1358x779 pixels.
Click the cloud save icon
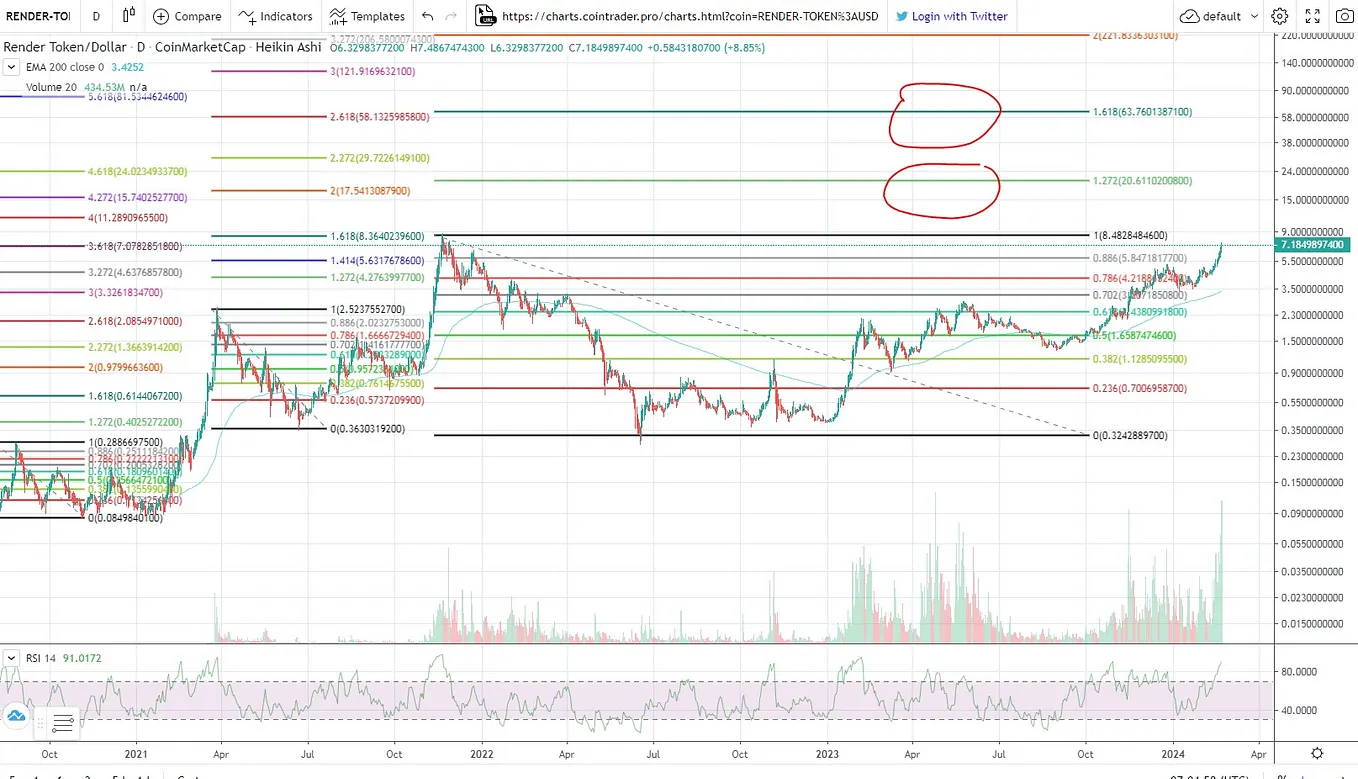tap(1189, 16)
